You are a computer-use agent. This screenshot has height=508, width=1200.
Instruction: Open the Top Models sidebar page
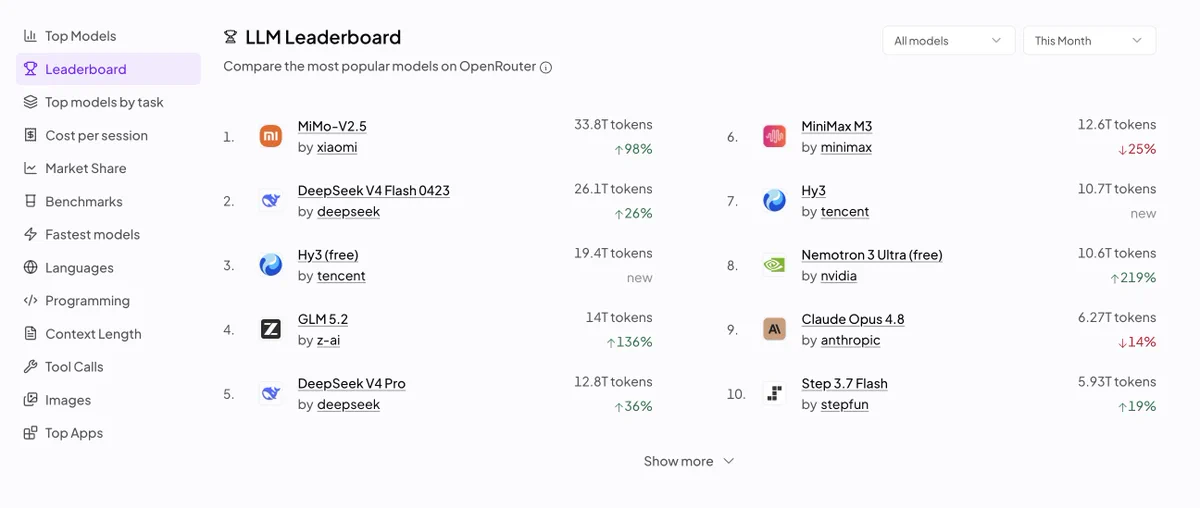[x=108, y=36]
